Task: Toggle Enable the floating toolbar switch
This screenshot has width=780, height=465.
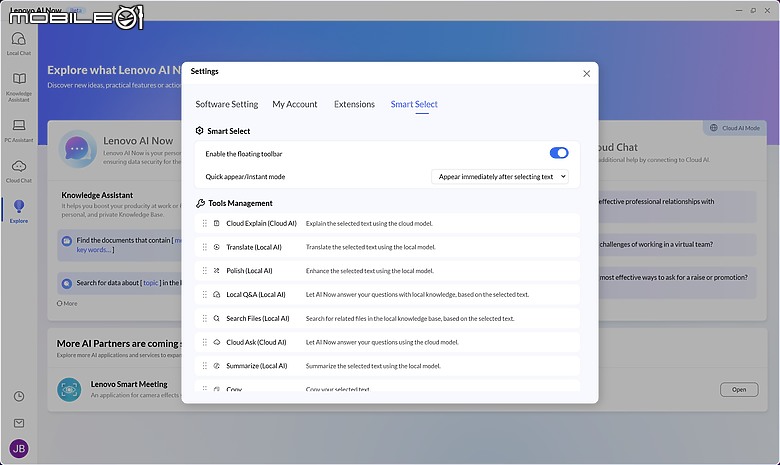Action: 559,153
